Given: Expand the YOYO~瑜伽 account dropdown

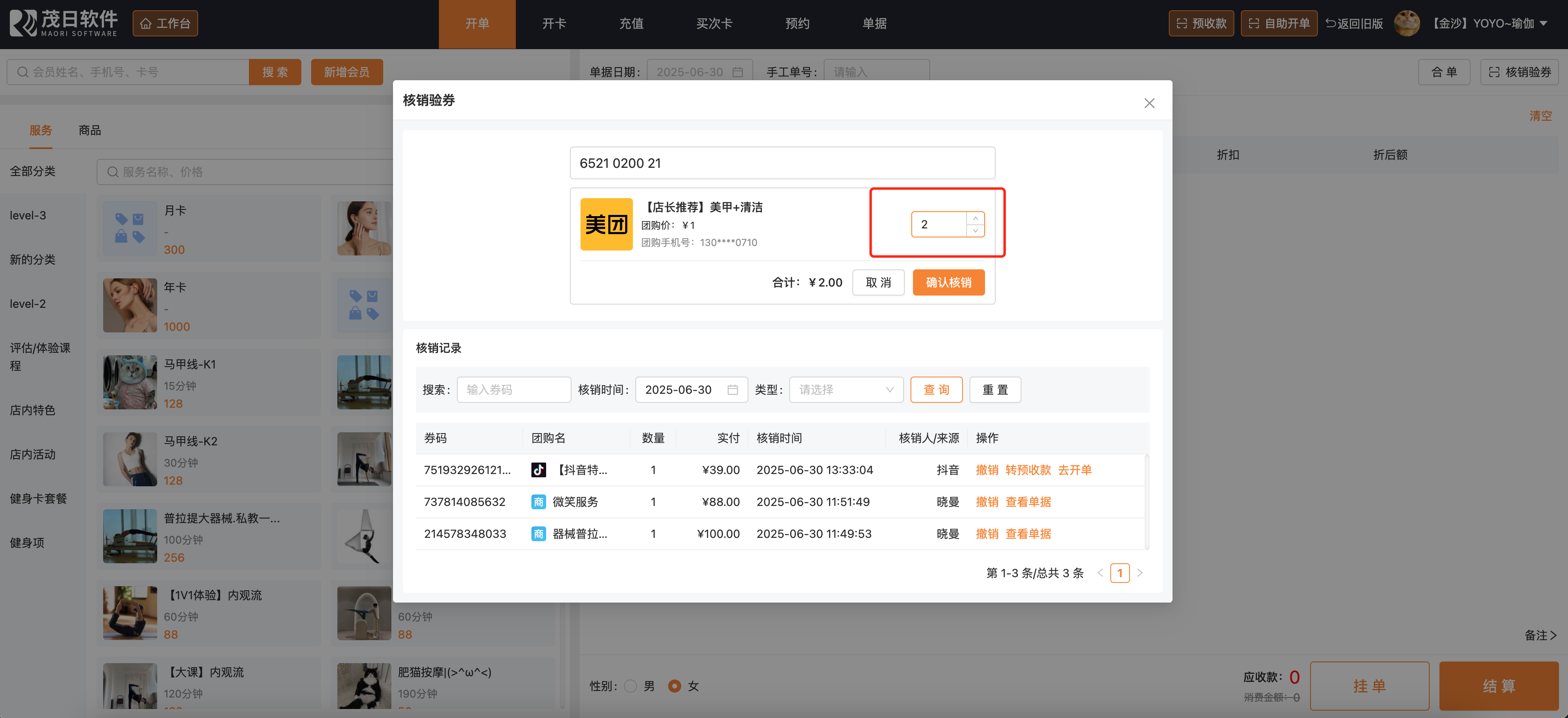Looking at the screenshot, I should (x=1543, y=24).
